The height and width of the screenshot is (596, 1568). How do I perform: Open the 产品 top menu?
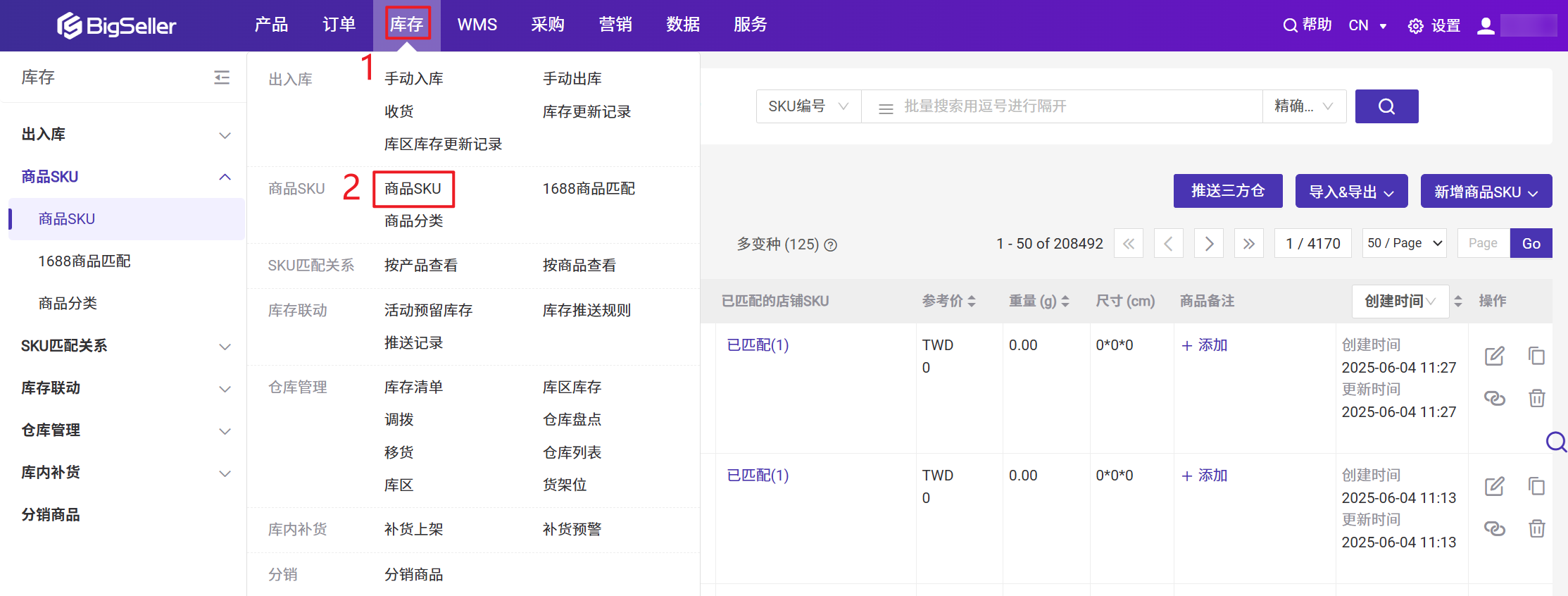[x=271, y=25]
